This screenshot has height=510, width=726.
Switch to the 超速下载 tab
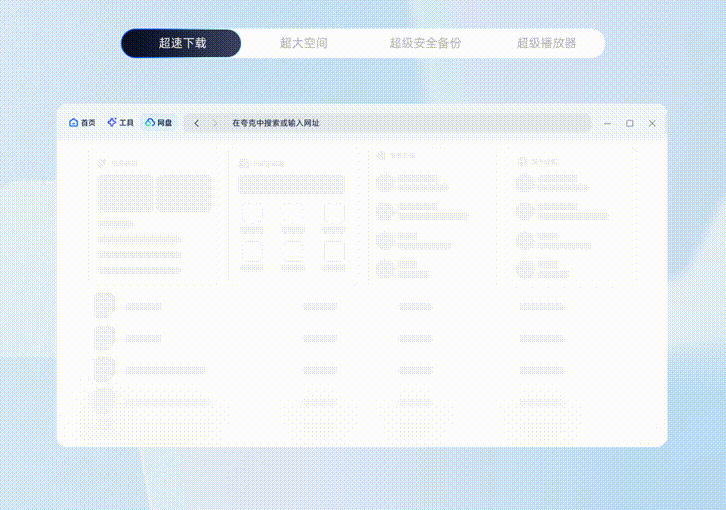click(181, 43)
